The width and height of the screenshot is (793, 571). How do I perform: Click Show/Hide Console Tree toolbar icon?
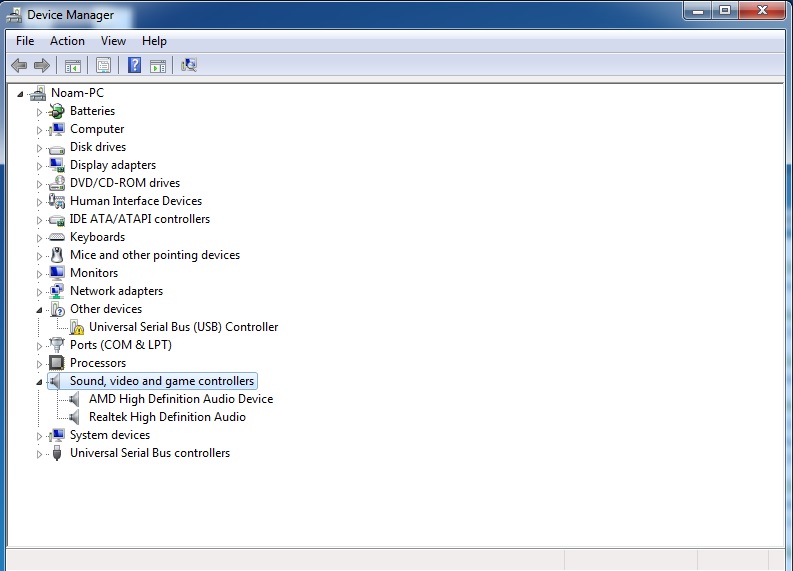pyautogui.click(x=73, y=65)
